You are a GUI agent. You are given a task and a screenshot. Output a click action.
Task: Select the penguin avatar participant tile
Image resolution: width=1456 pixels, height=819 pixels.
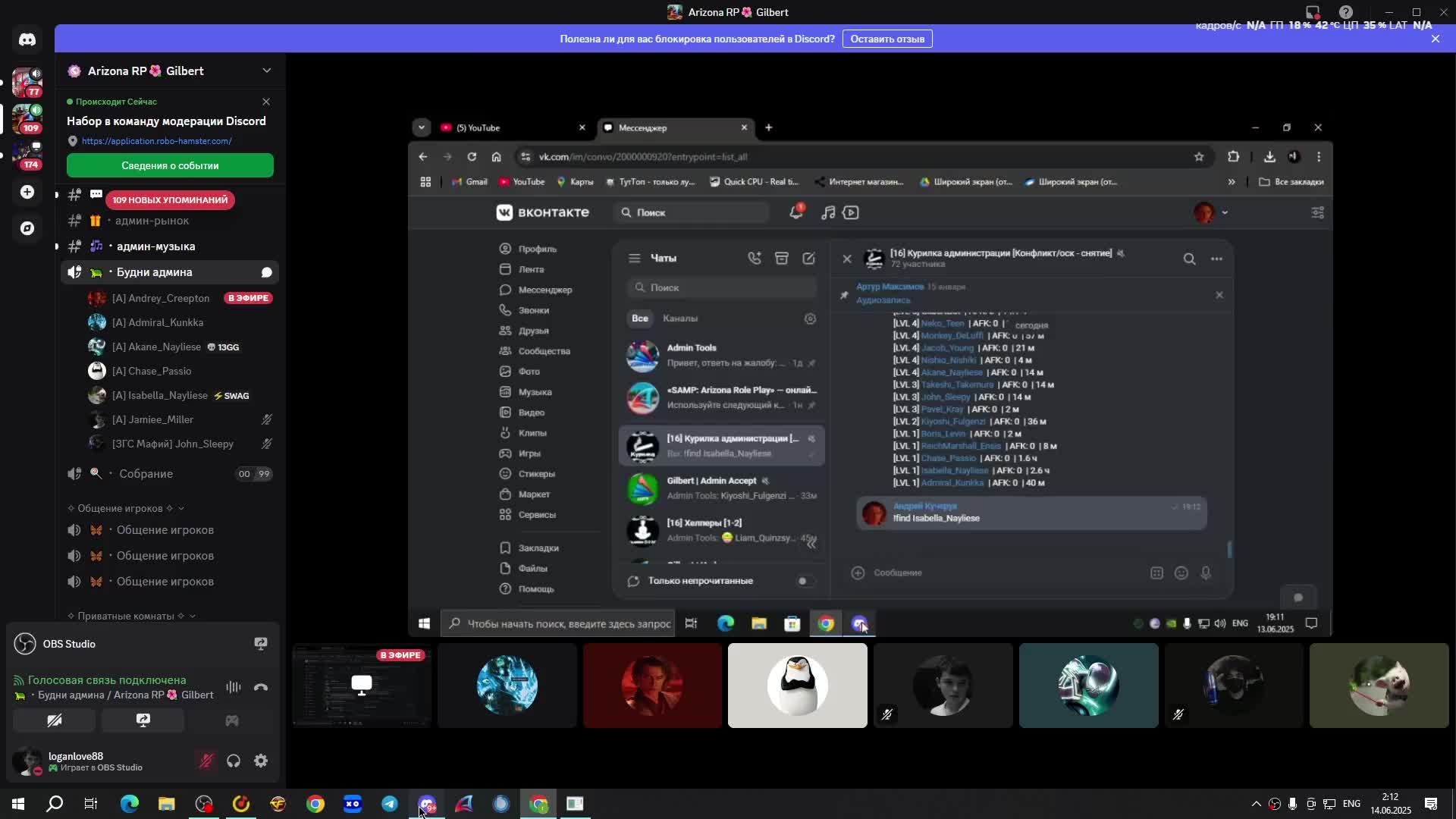pyautogui.click(x=797, y=686)
